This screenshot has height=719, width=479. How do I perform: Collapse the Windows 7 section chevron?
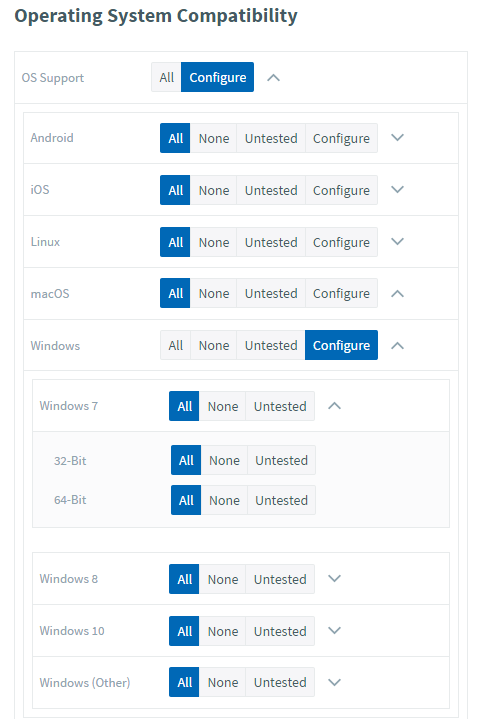[335, 406]
